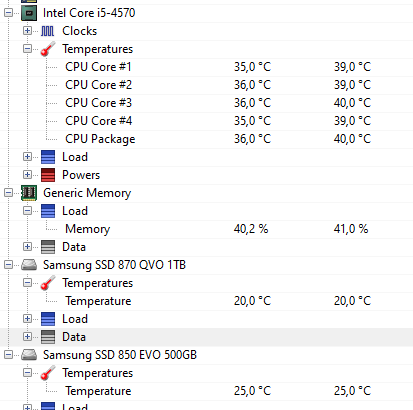The image size is (413, 410).
Task: Click the blue CPU Load icon
Action: (48, 157)
